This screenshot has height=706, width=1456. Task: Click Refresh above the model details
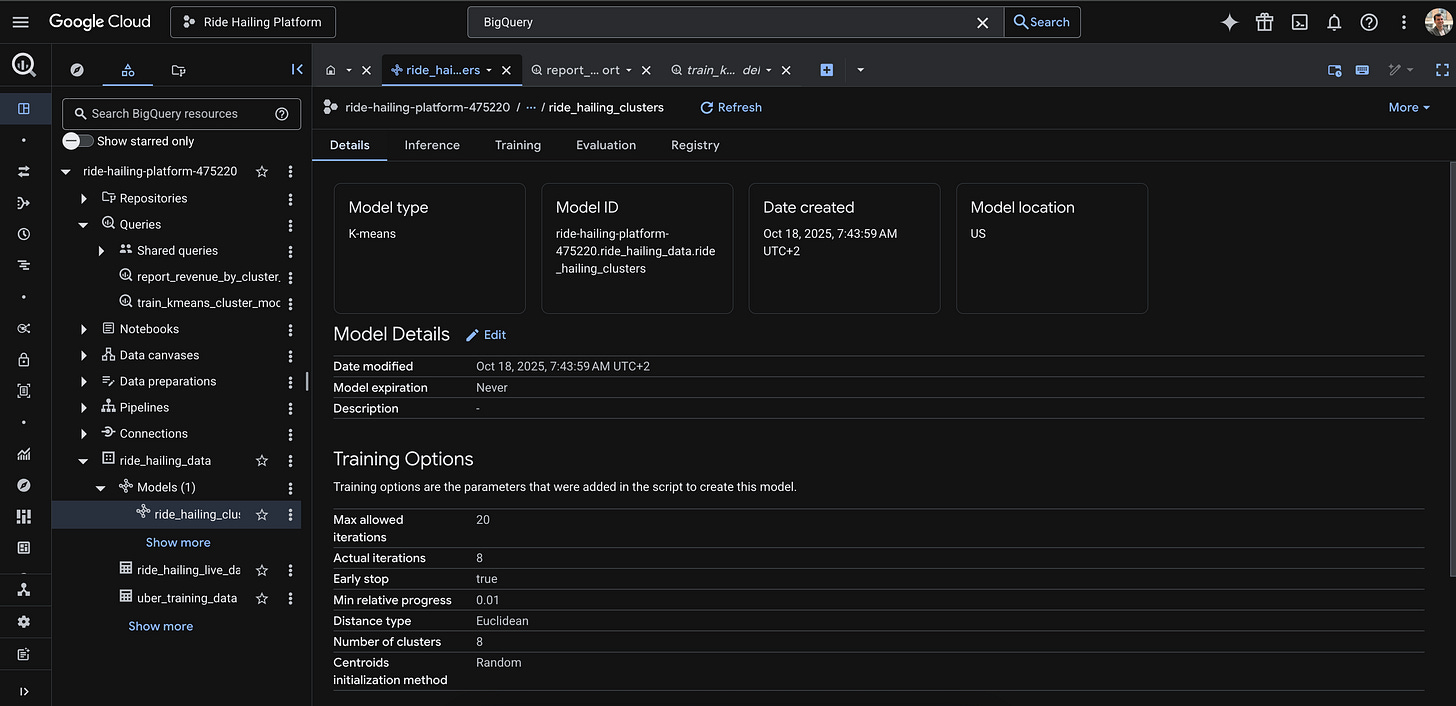pyautogui.click(x=730, y=107)
